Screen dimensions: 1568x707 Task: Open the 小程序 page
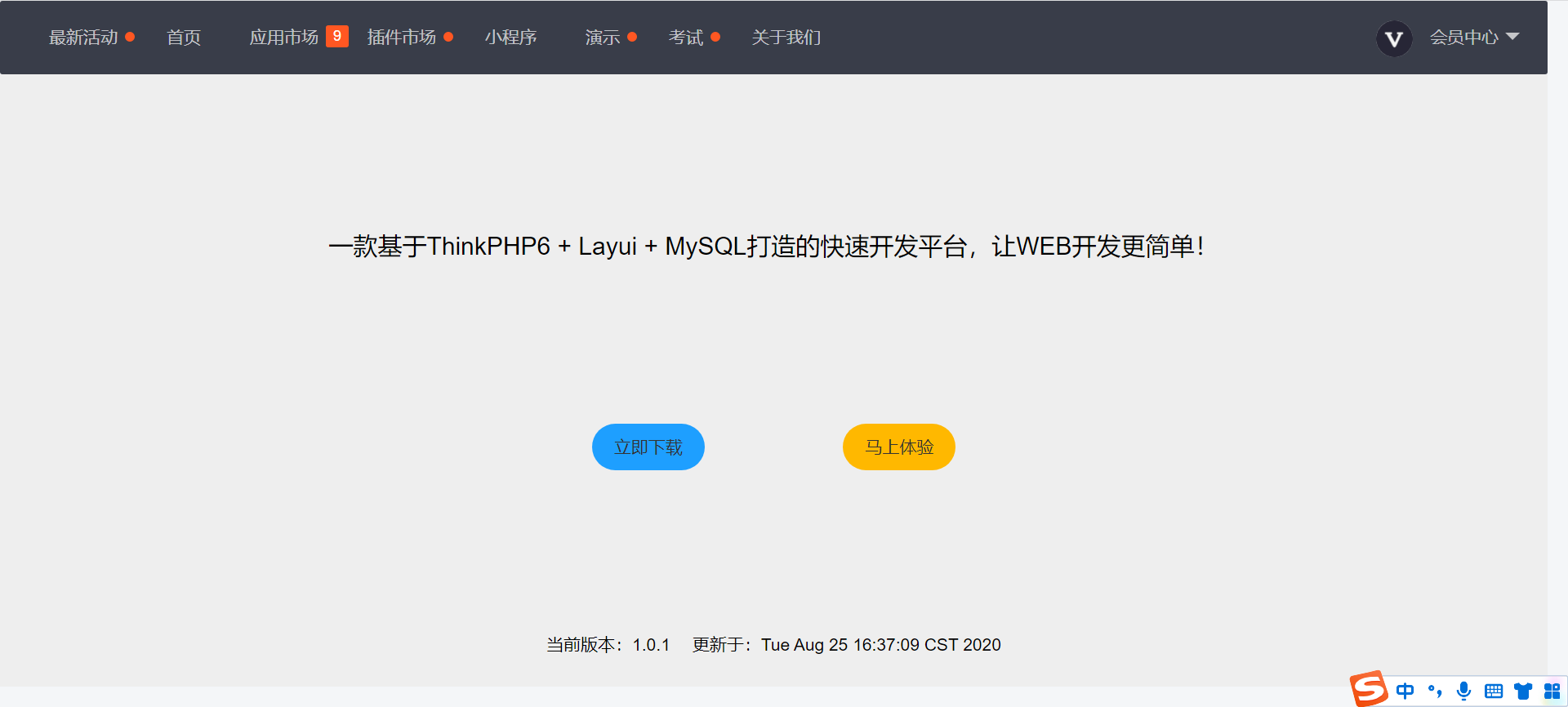[510, 38]
